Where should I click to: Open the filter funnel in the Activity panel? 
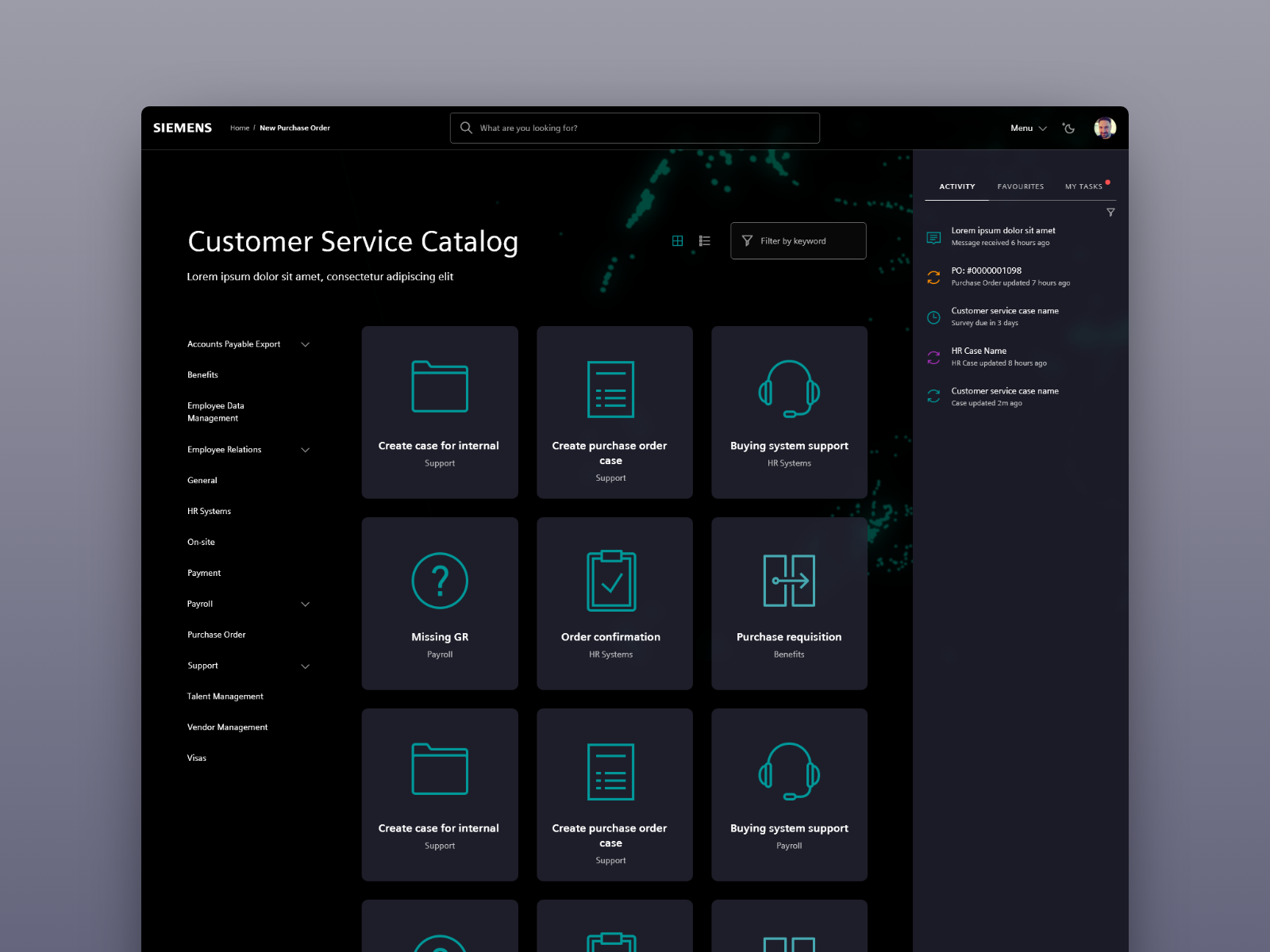point(1110,213)
